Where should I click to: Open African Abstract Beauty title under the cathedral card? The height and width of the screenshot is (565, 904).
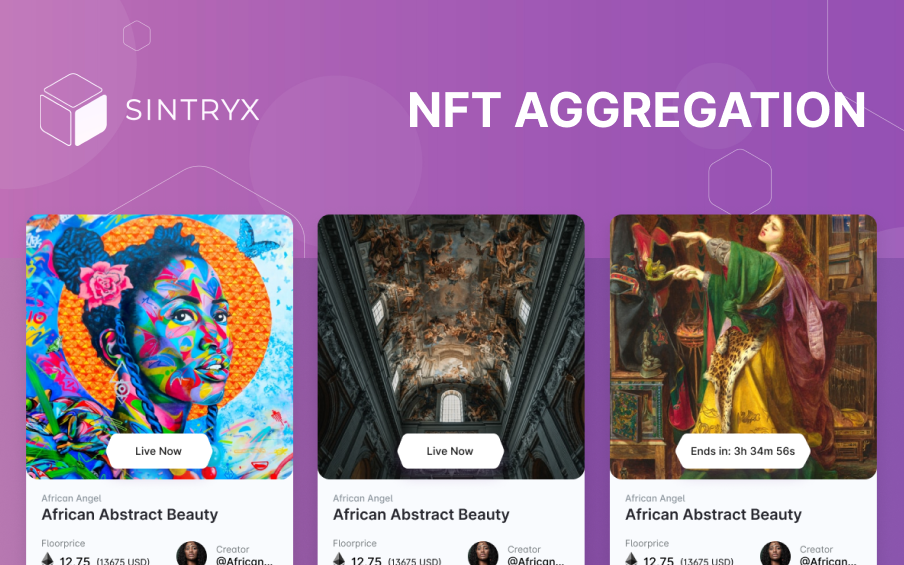pos(421,514)
